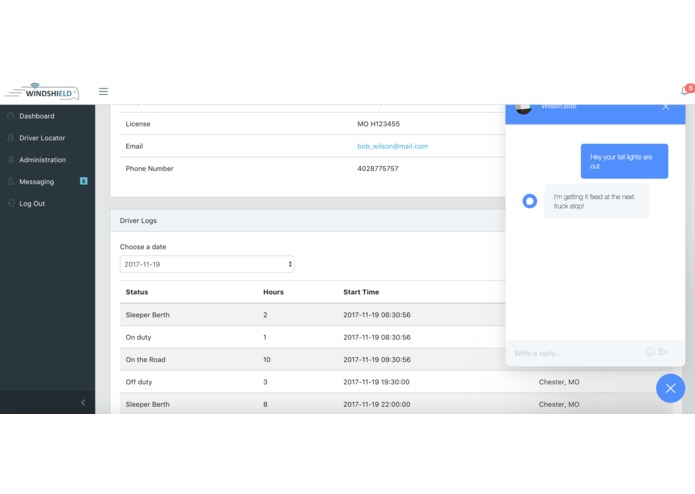Close the Wilson, Bob chat header

665,106
